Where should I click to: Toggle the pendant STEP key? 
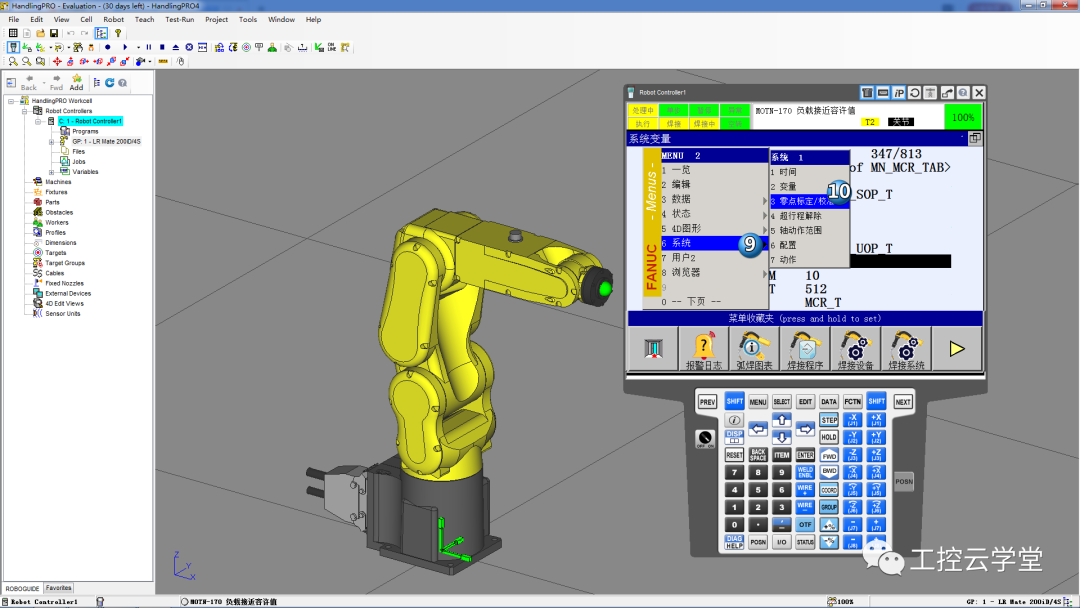[x=829, y=420]
